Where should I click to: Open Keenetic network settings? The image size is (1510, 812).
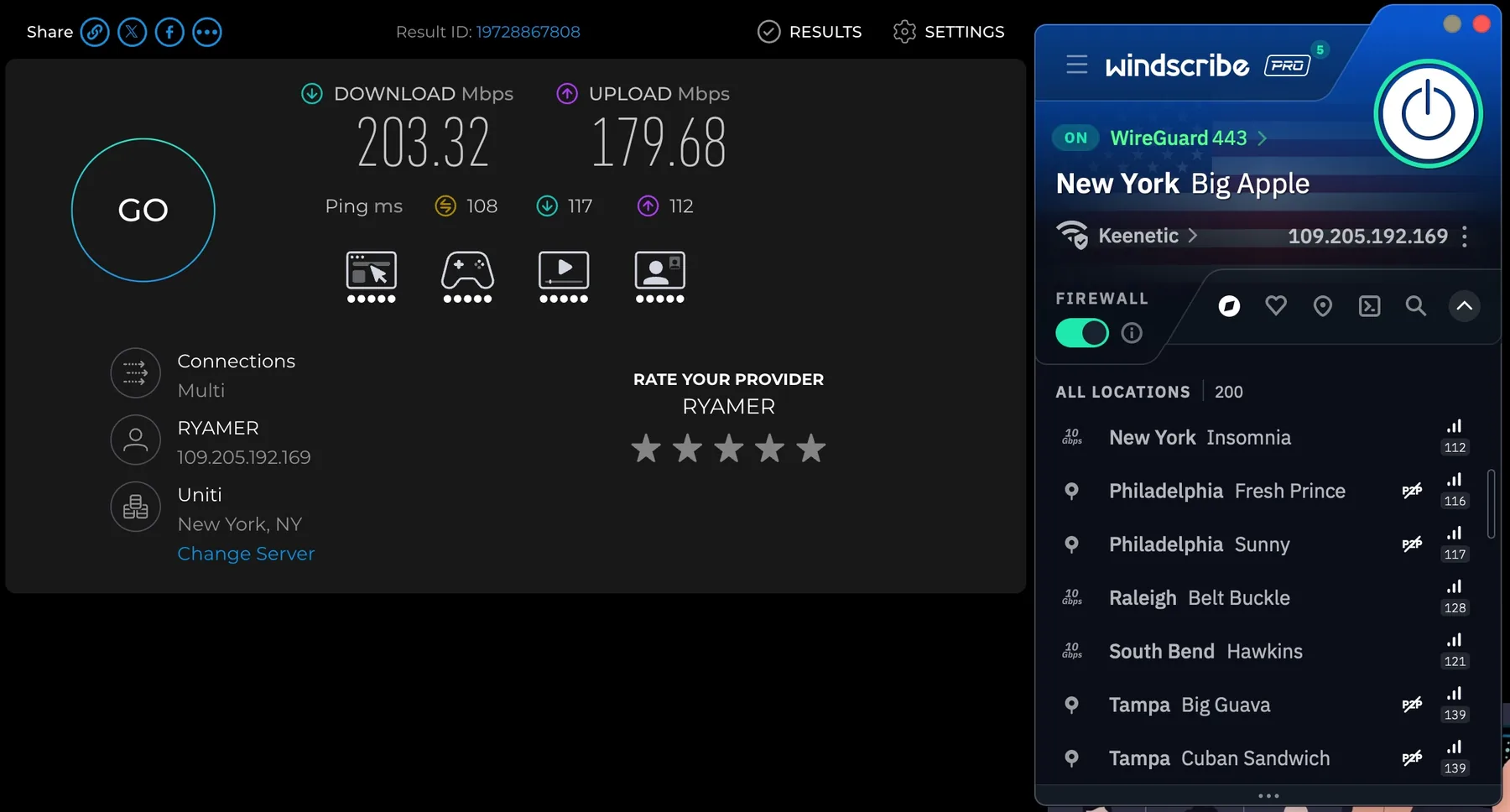(1127, 236)
